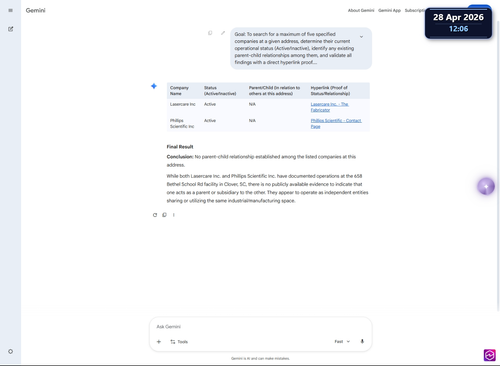Open the settings gear in the sidebar
Screen dimensions: 500x366
click(x=11, y=351)
